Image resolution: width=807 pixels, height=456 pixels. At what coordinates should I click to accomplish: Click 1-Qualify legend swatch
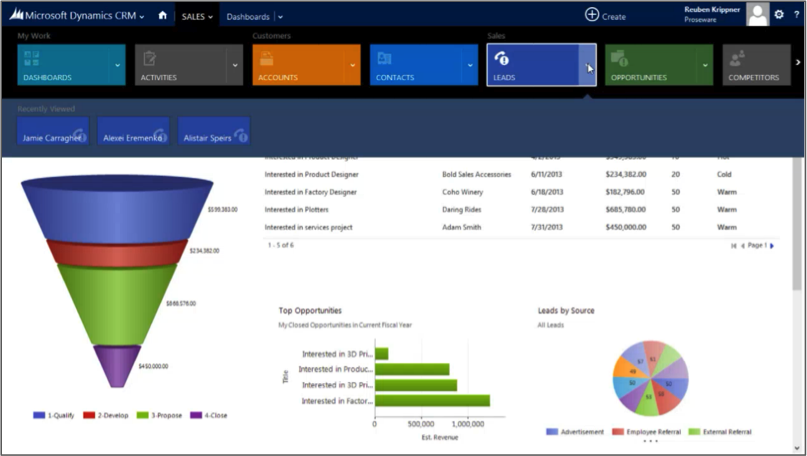(x=39, y=415)
